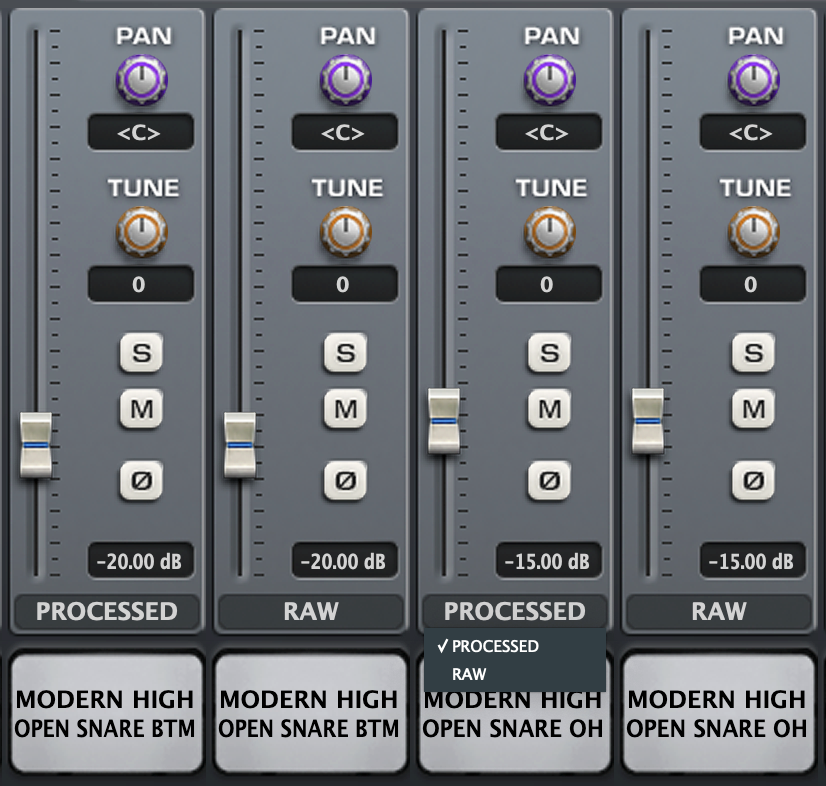Click the Pan knob on the raw Snare BTM channel
826x786 pixels.
(345, 79)
